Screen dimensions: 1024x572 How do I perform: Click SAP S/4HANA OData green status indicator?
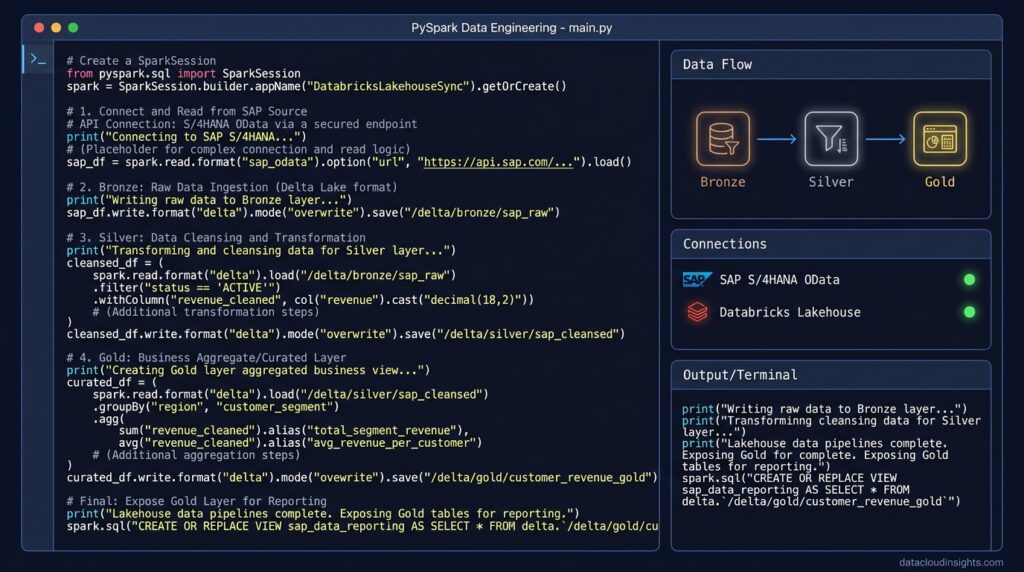(x=969, y=279)
